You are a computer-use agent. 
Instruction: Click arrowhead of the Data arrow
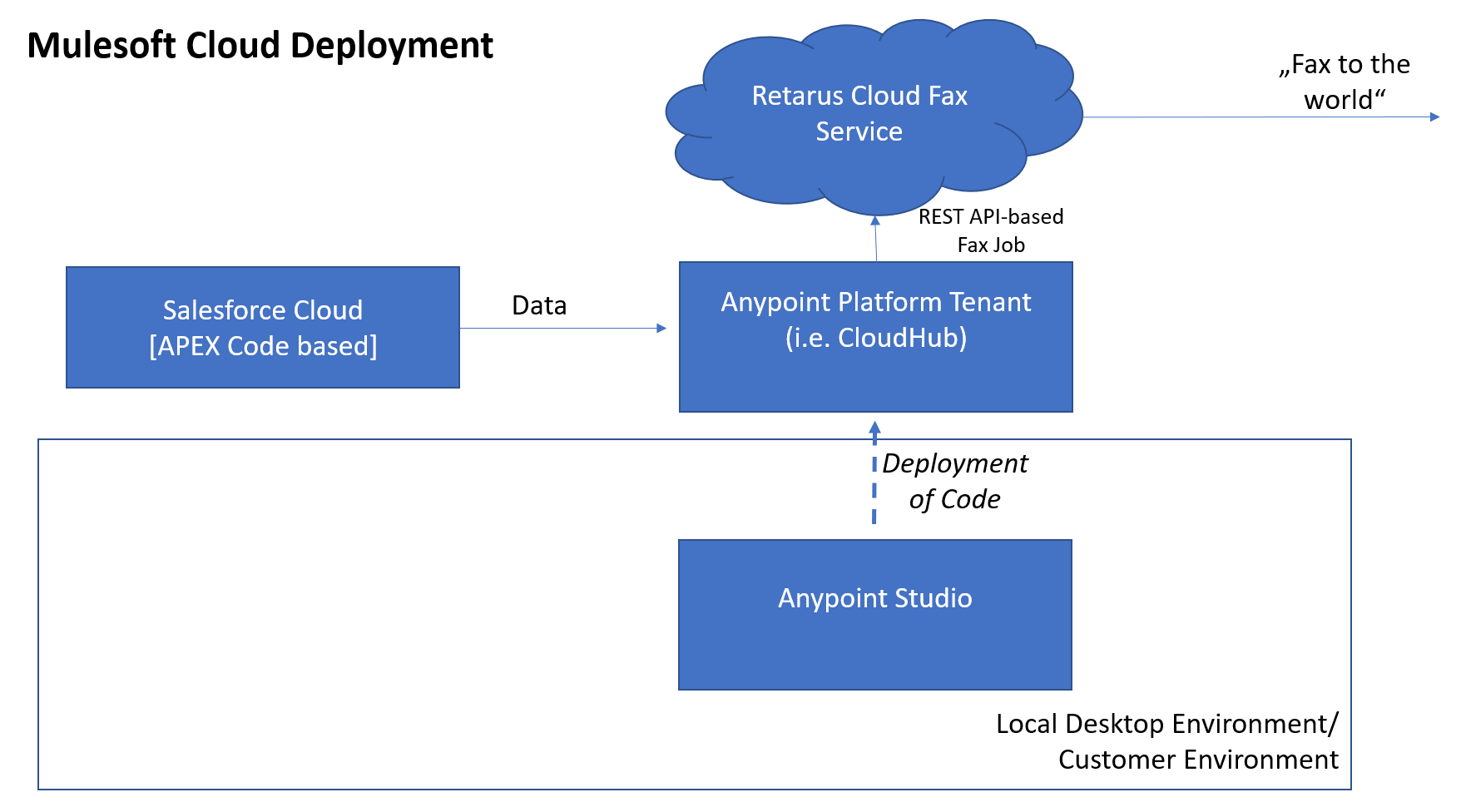(x=661, y=328)
